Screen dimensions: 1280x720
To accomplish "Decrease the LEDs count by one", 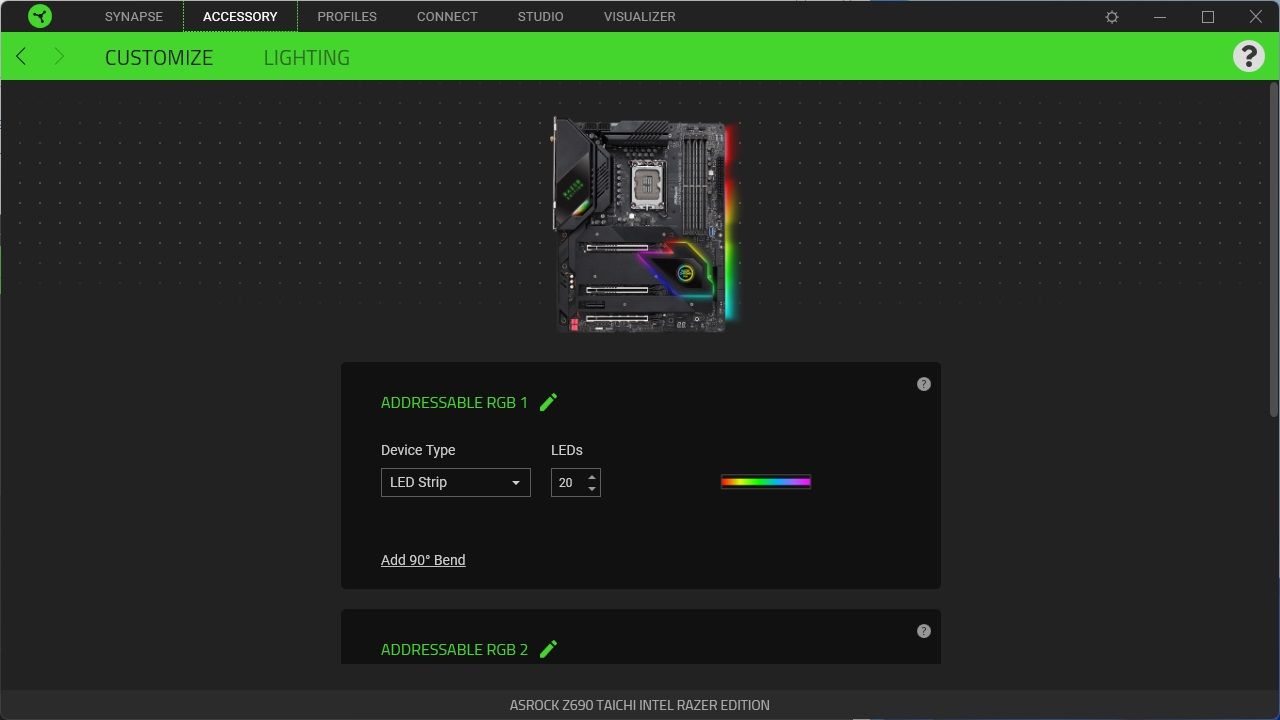I will pyautogui.click(x=592, y=489).
